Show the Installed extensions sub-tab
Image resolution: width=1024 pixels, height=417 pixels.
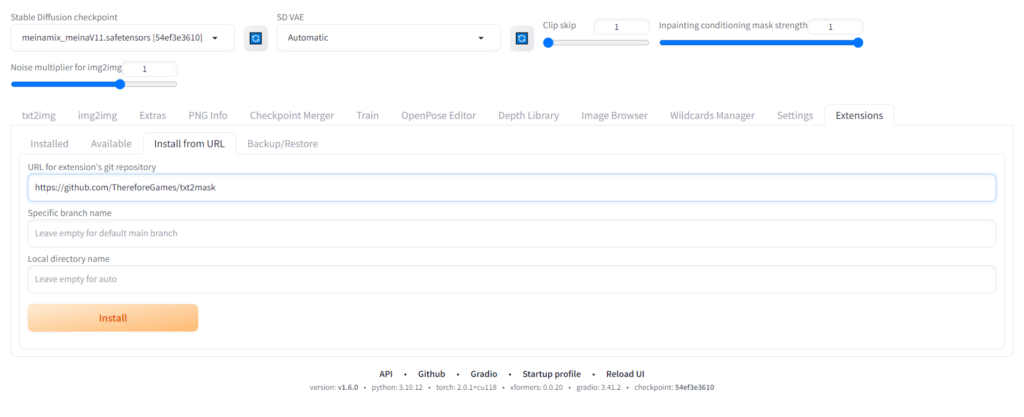[49, 143]
